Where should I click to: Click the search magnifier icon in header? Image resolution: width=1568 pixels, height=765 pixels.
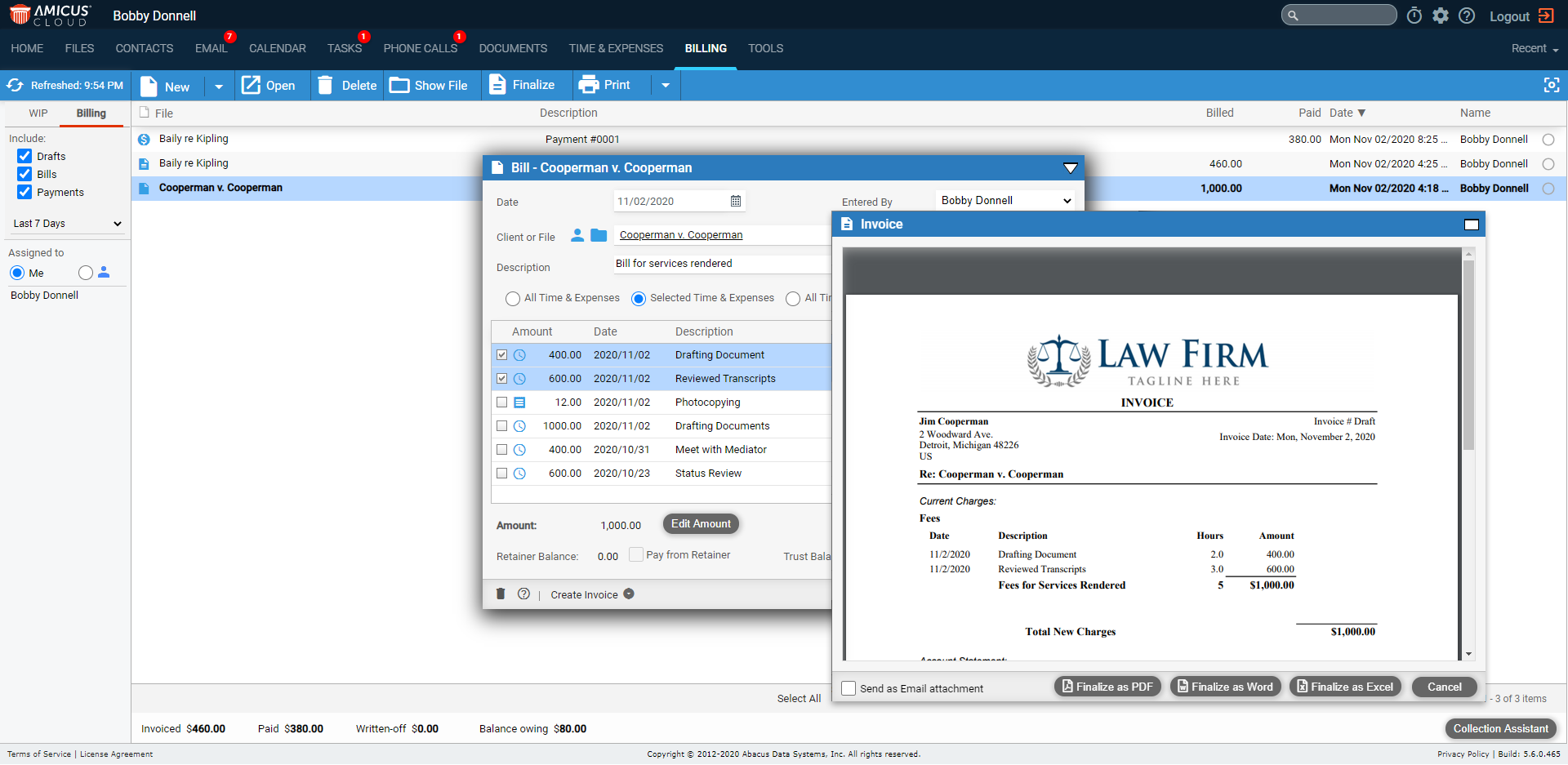point(1293,16)
